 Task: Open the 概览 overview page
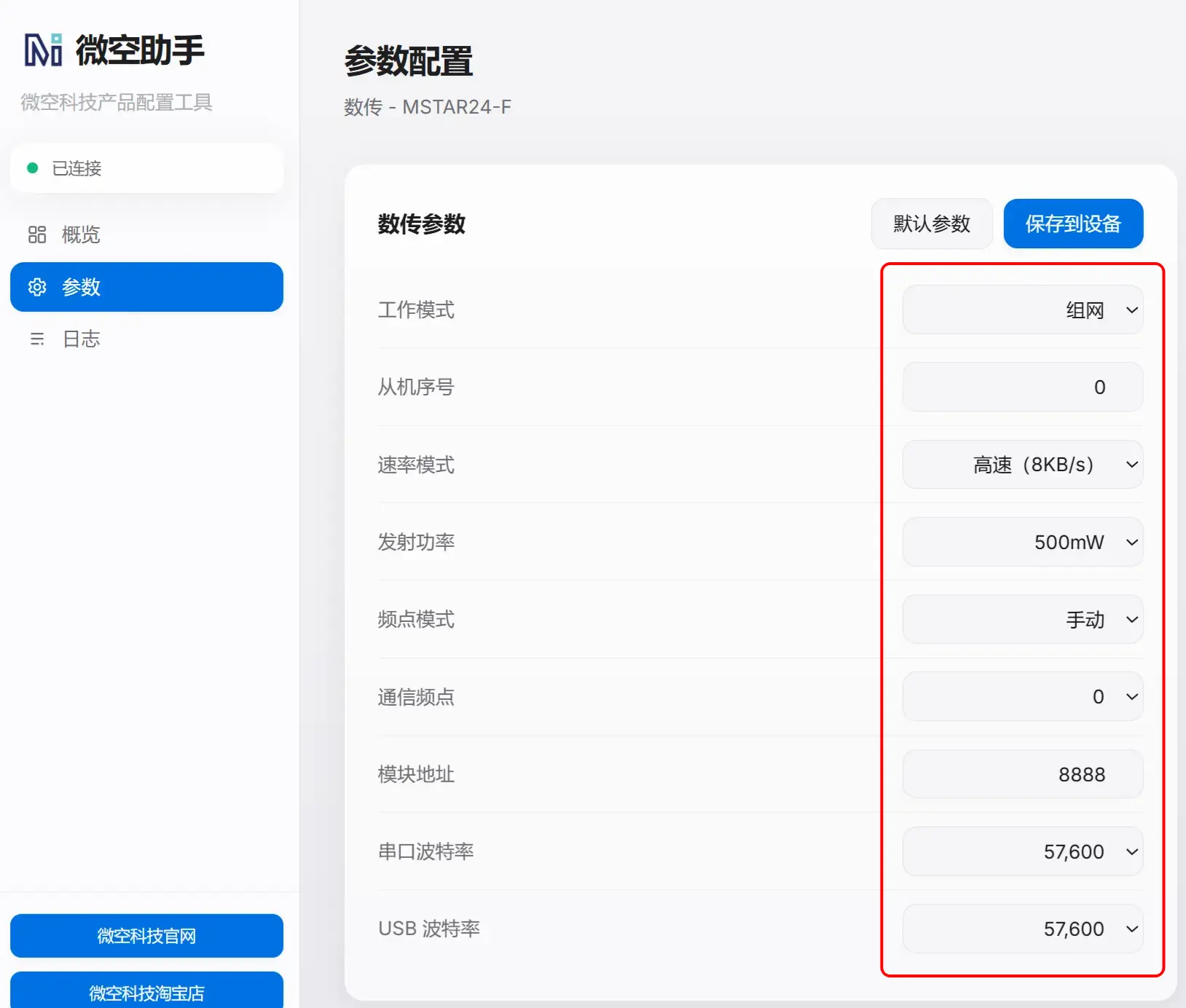click(146, 235)
